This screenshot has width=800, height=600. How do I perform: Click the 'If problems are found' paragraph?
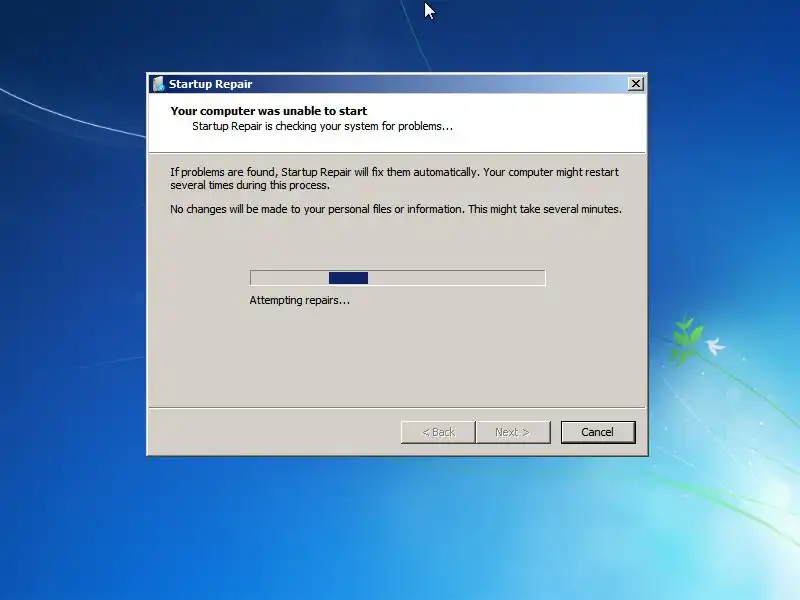click(394, 179)
